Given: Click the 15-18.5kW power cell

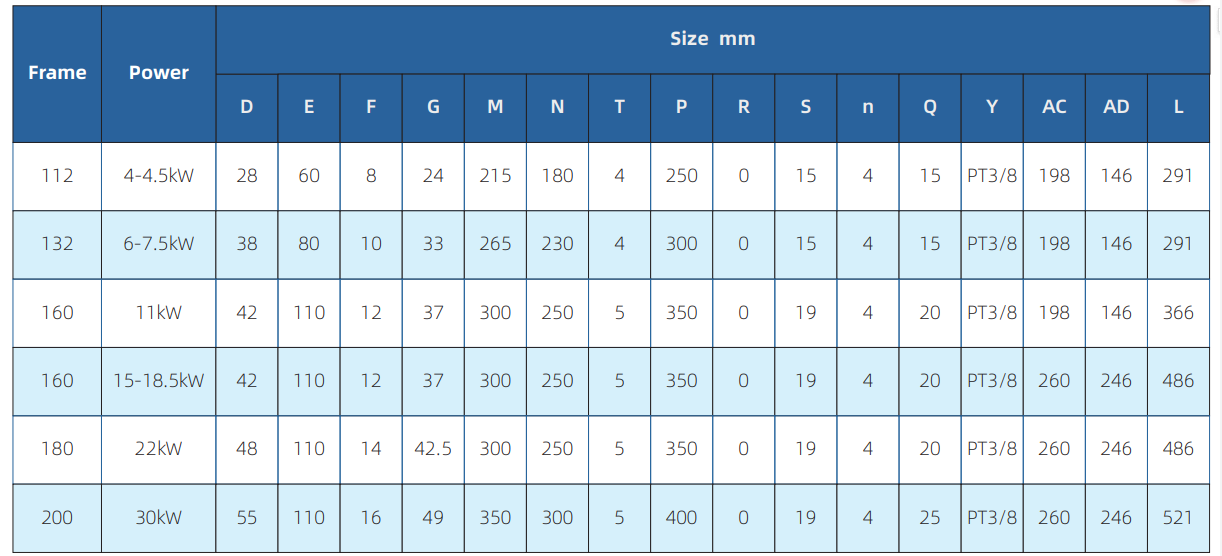Looking at the screenshot, I should coord(159,381).
